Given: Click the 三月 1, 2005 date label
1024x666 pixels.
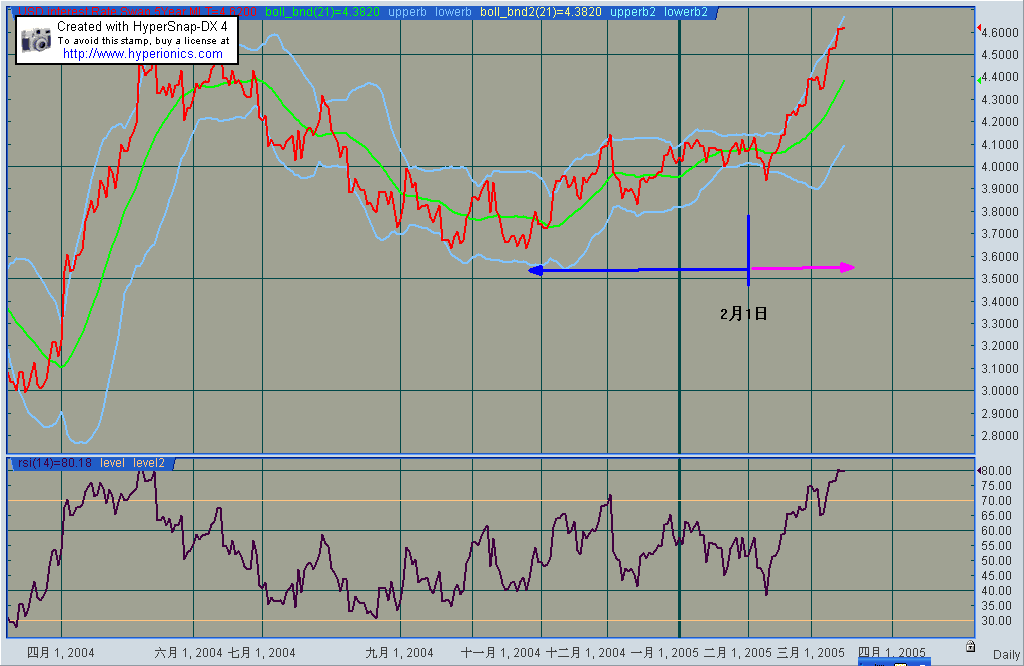Looking at the screenshot, I should point(811,652).
